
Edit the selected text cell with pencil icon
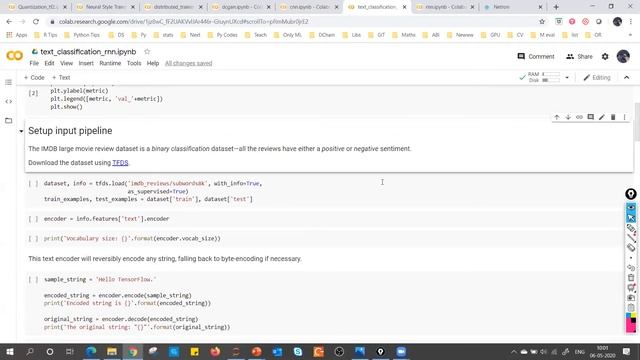point(602,117)
